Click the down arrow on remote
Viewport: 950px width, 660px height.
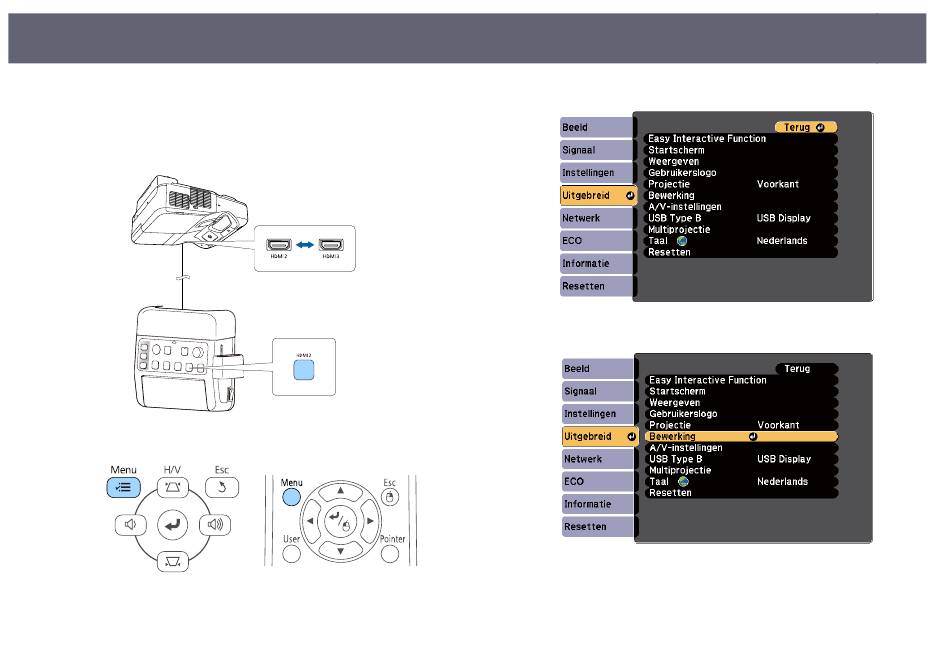pos(340,550)
